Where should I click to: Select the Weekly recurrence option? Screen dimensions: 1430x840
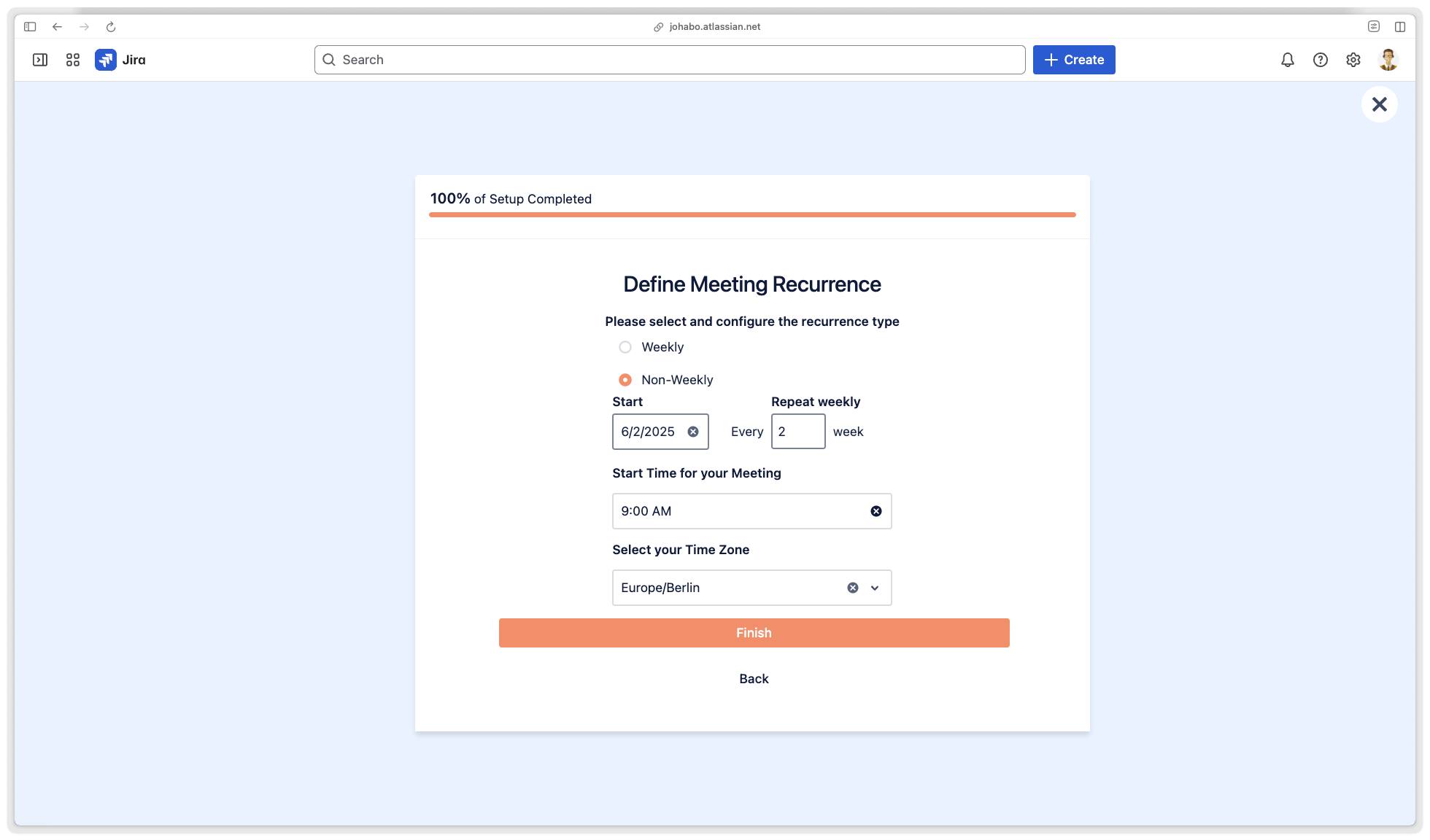[625, 347]
